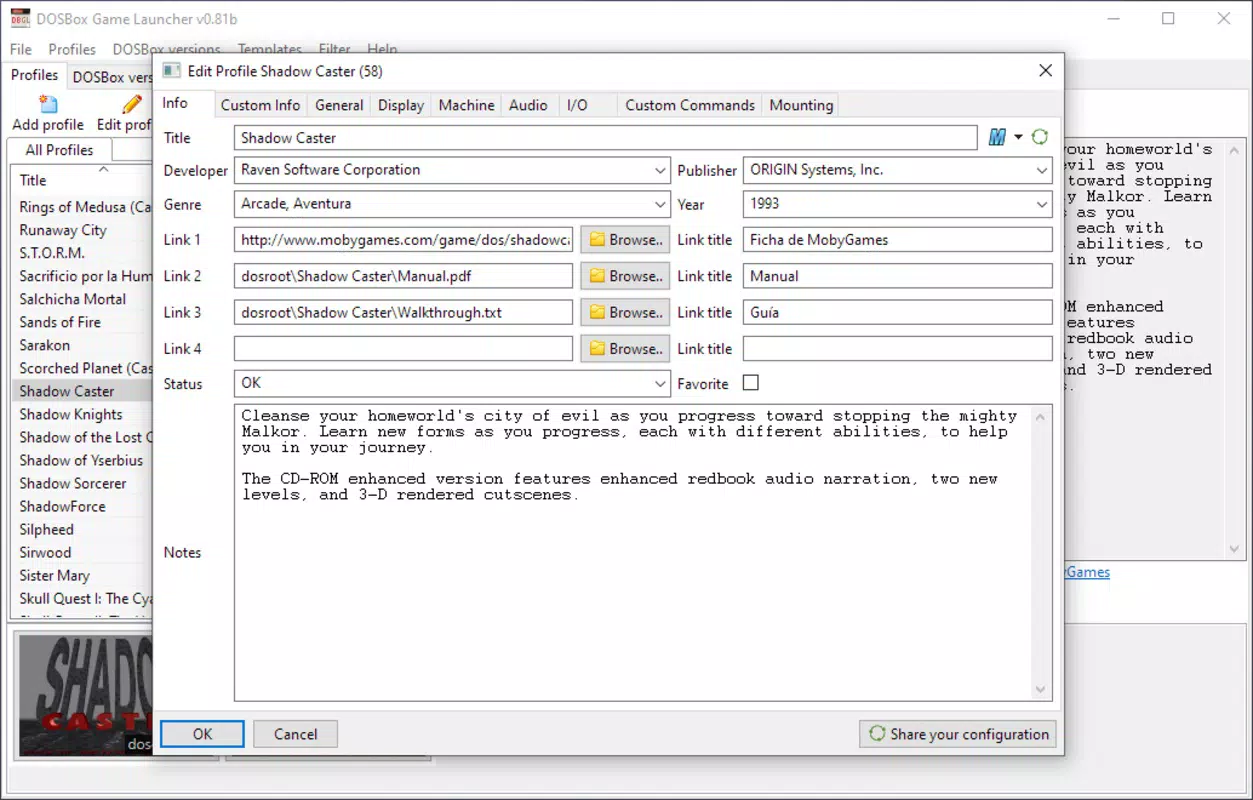The width and height of the screenshot is (1253, 800).
Task: Click the Link 1 URL field
Action: click(403, 240)
